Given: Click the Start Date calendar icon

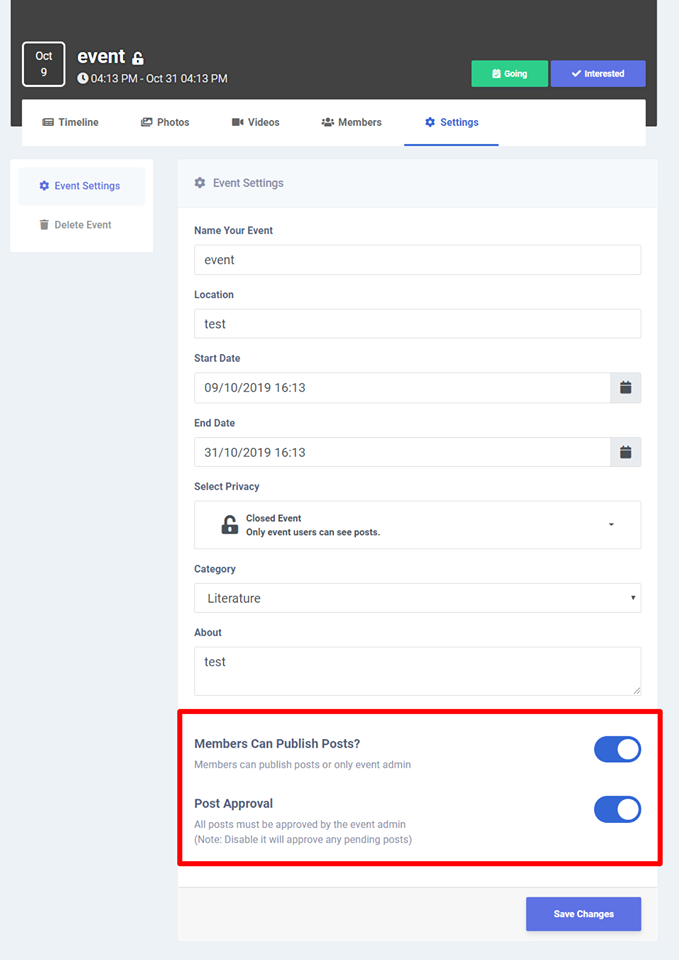Looking at the screenshot, I should tap(625, 388).
